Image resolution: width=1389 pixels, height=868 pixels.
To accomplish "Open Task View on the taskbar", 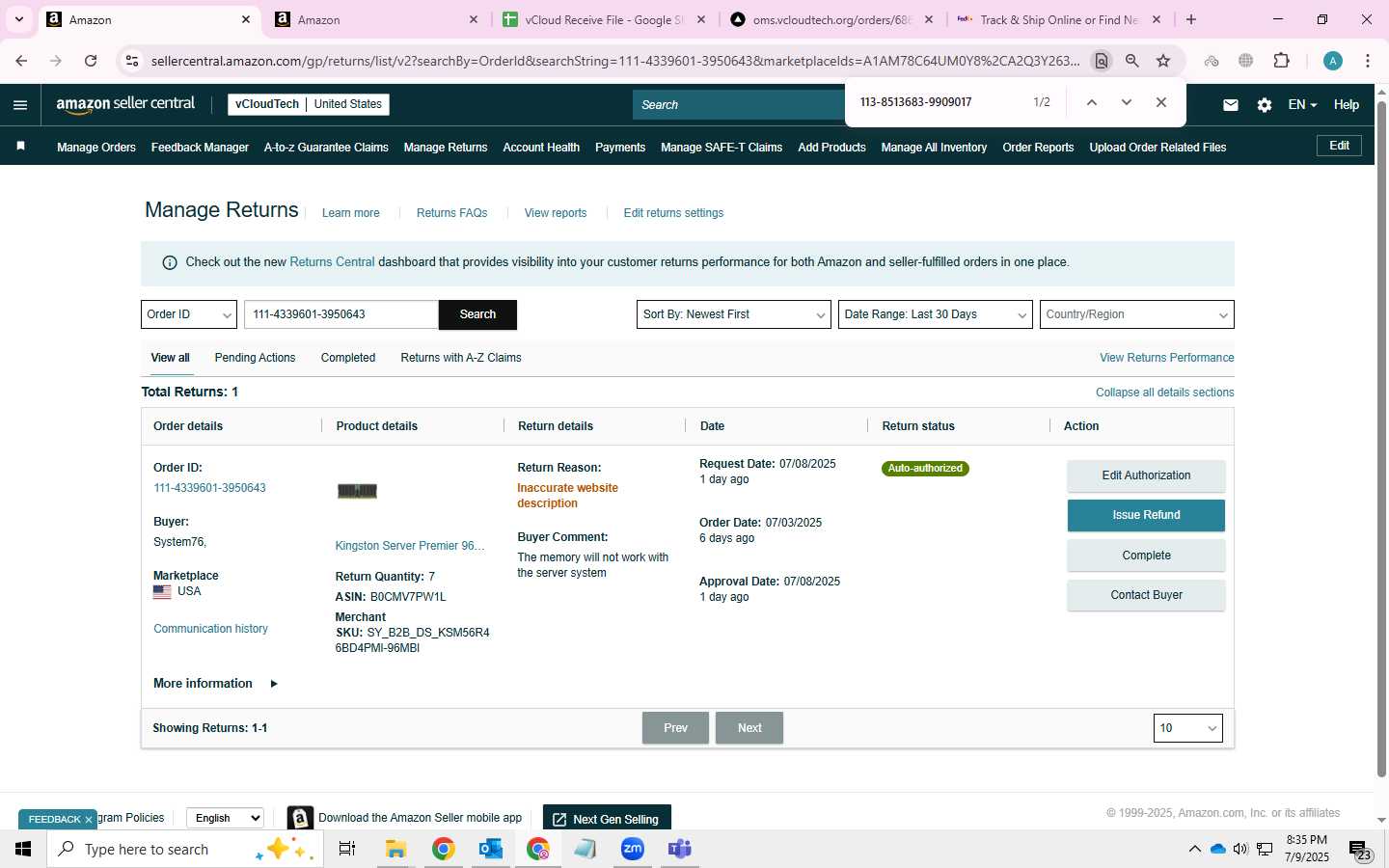I will coord(347,849).
